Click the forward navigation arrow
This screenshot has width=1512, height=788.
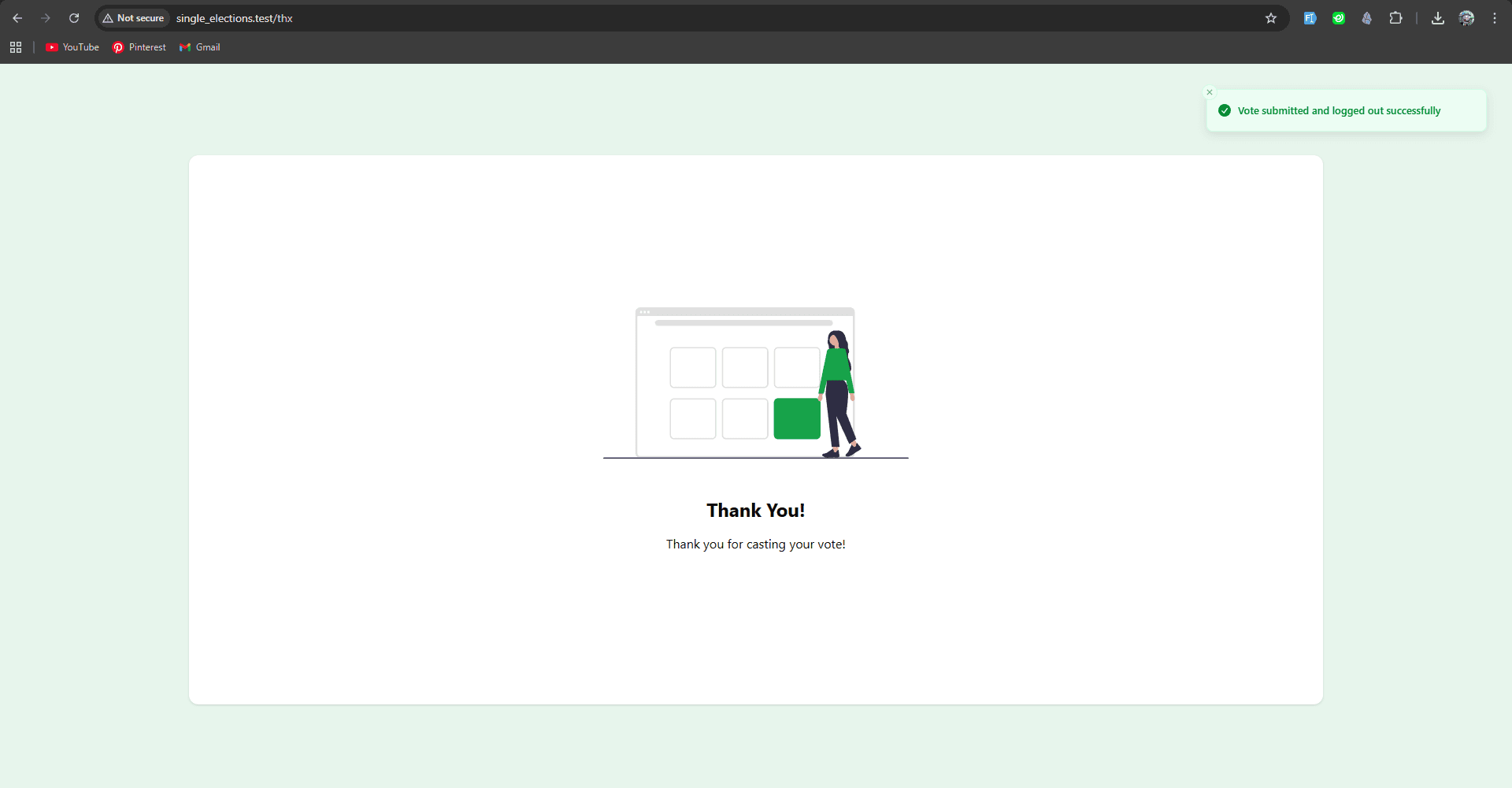point(46,18)
